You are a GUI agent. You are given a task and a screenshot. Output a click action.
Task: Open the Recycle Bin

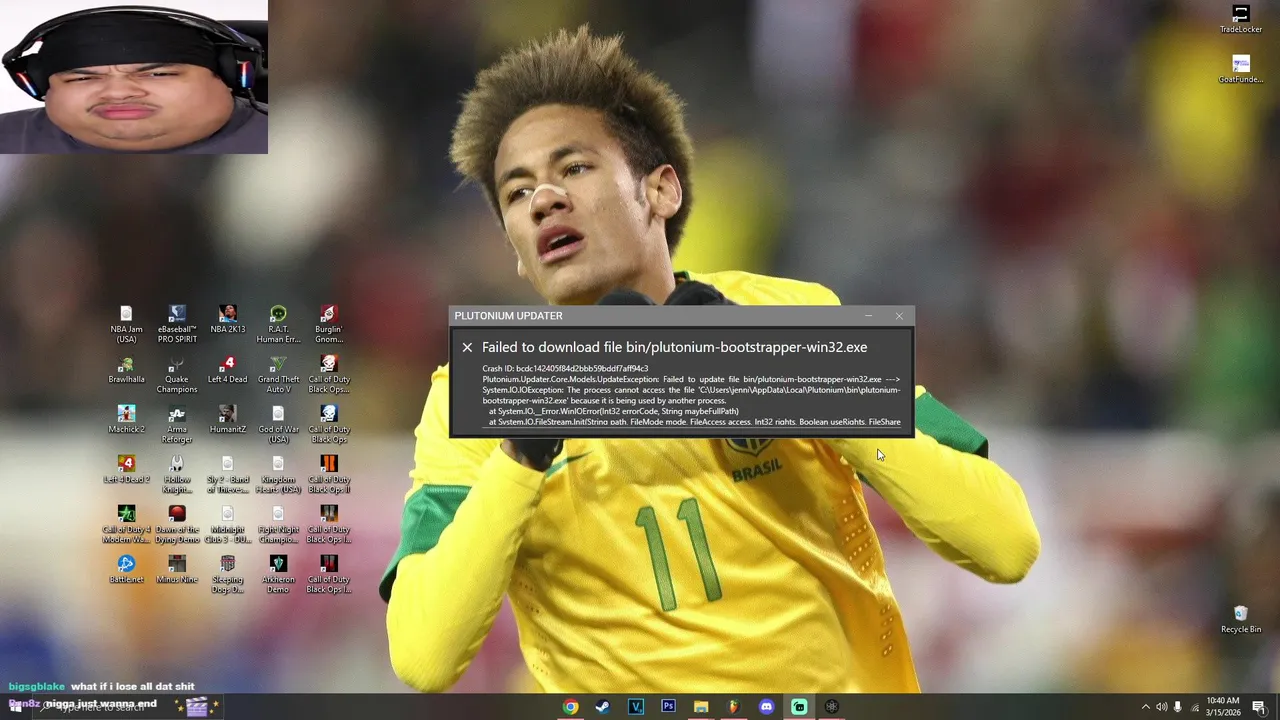pos(1241,619)
